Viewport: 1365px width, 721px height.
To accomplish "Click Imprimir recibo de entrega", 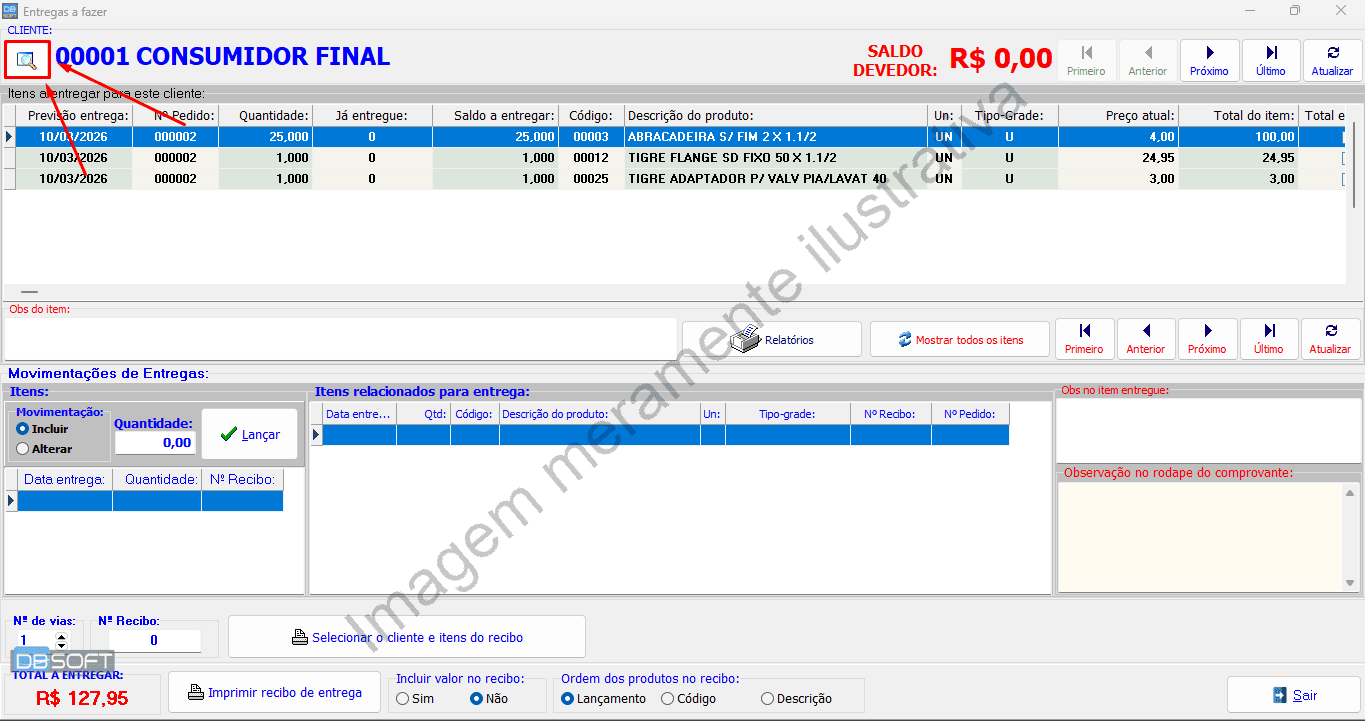I will [274, 692].
